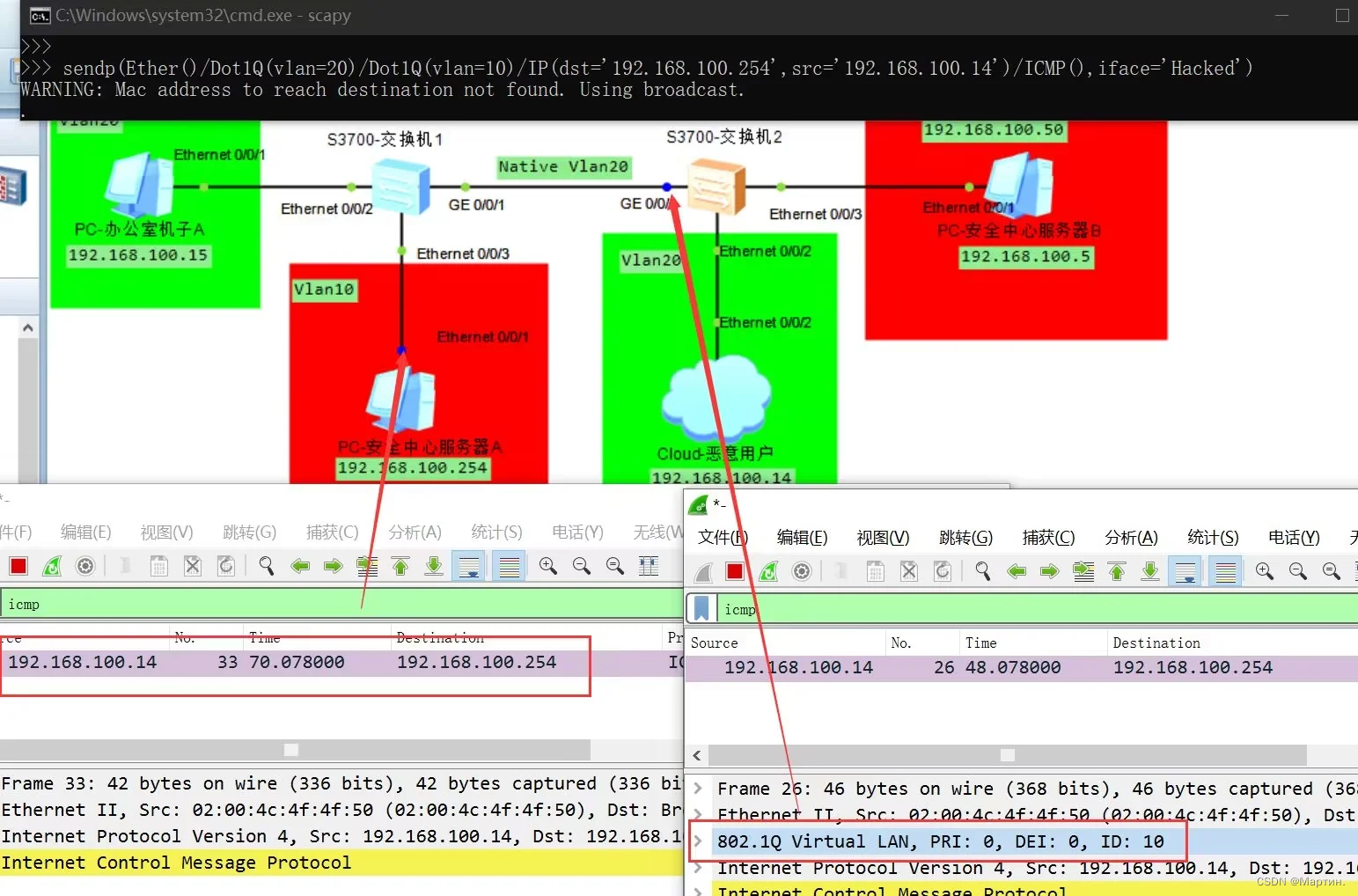The height and width of the screenshot is (896, 1358).
Task: Disable colorization in the right Wireshark window
Action: point(1224,570)
